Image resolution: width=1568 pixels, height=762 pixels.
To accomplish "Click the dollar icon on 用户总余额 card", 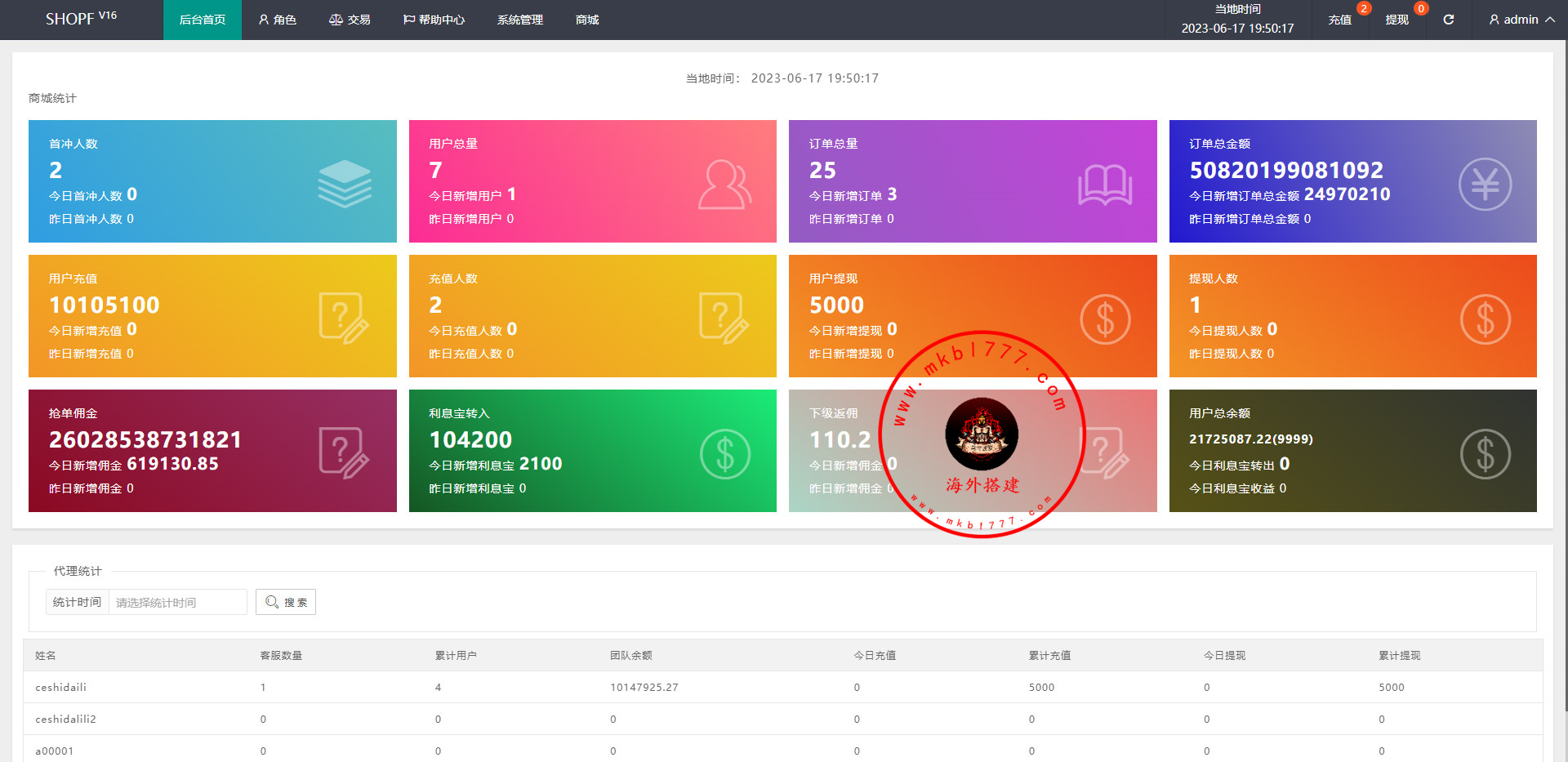I will [x=1486, y=453].
